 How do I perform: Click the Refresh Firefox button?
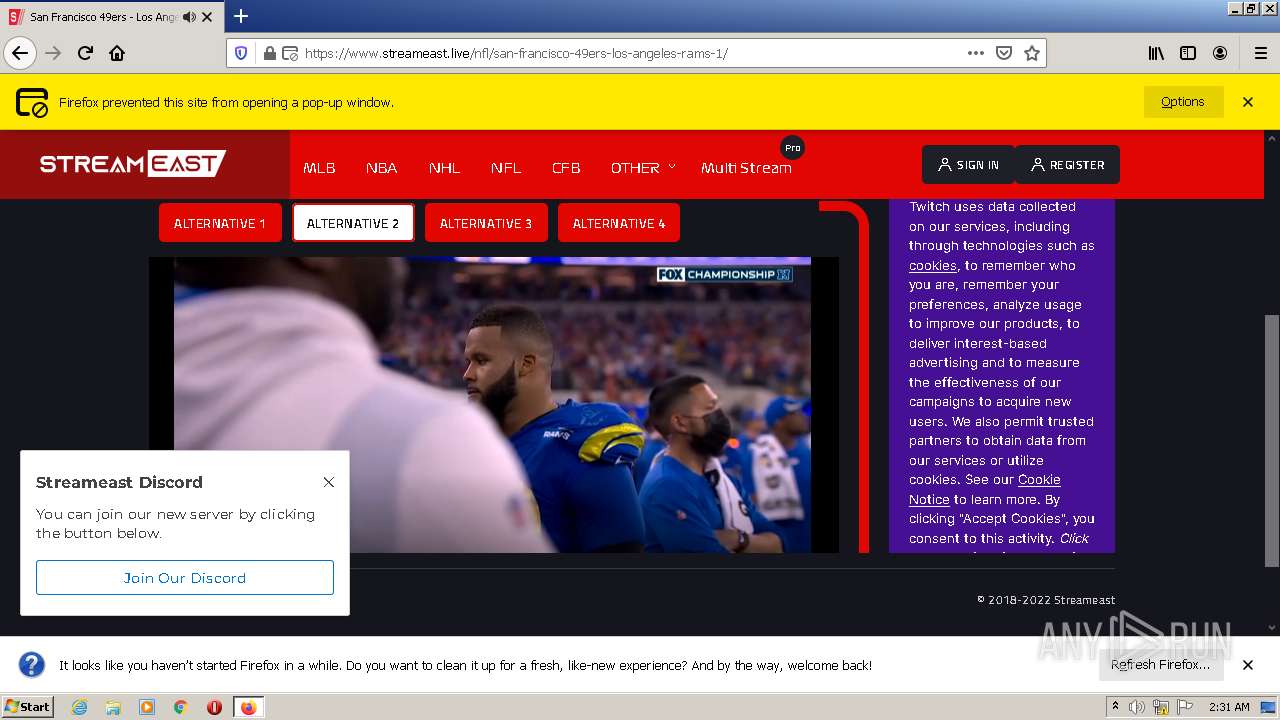click(1160, 665)
